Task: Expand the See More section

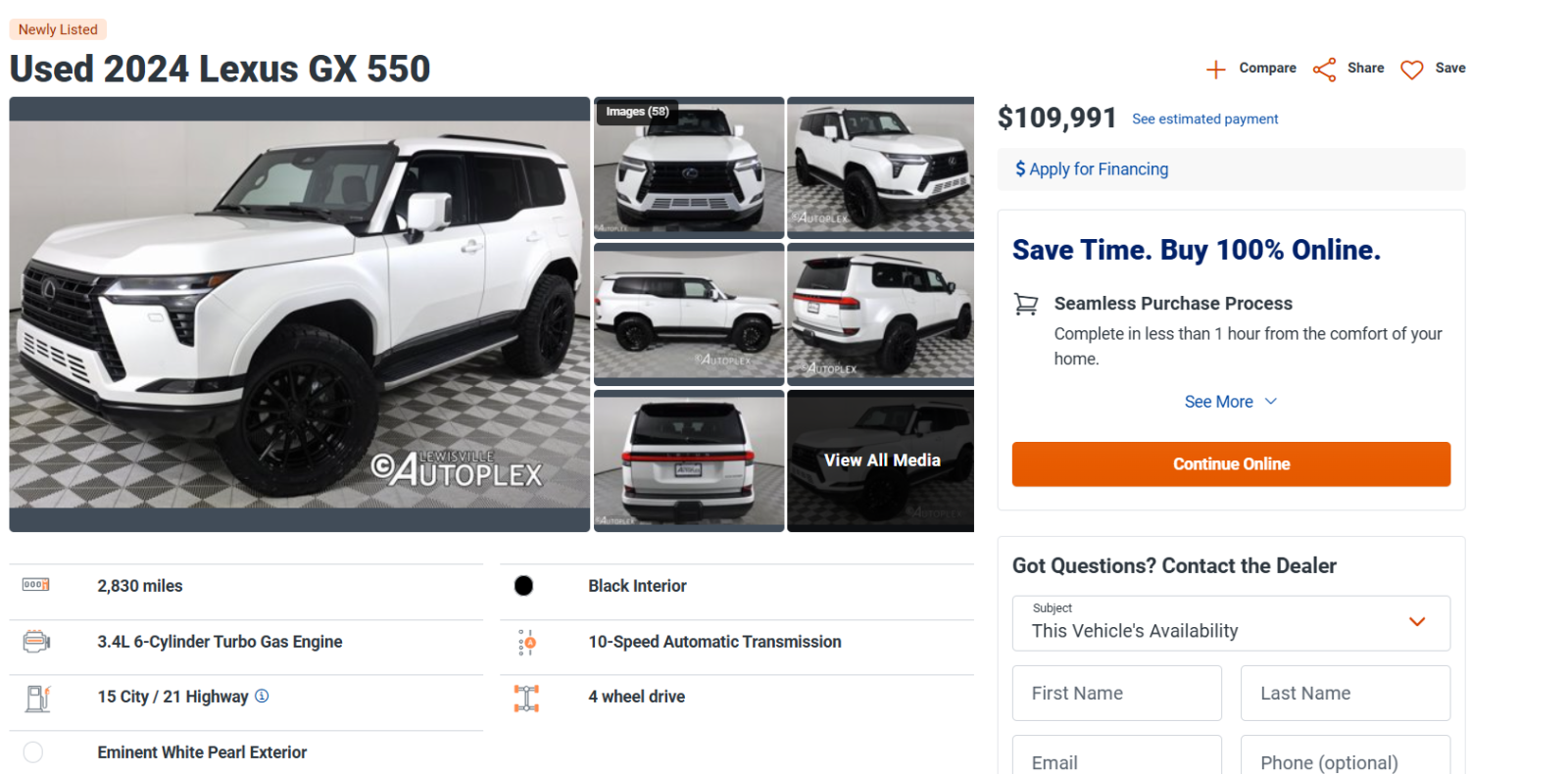Action: coord(1230,402)
